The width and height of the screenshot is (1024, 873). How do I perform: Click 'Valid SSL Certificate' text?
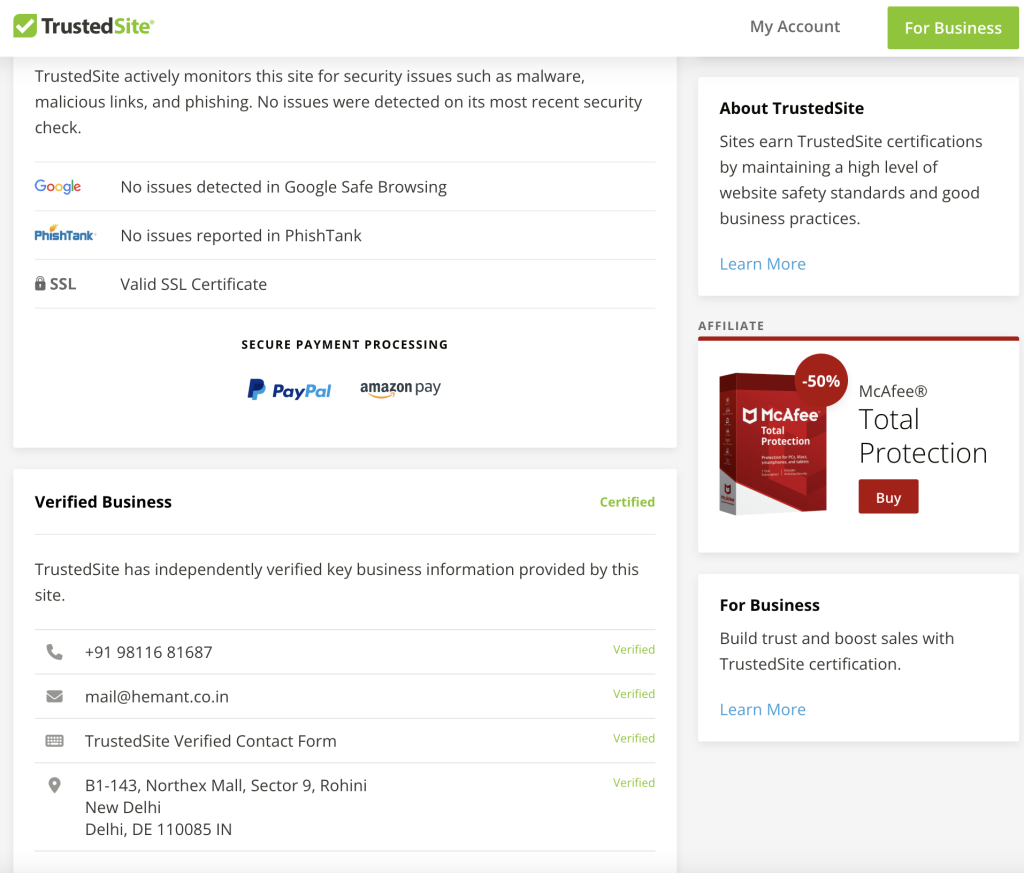pyautogui.click(x=193, y=284)
